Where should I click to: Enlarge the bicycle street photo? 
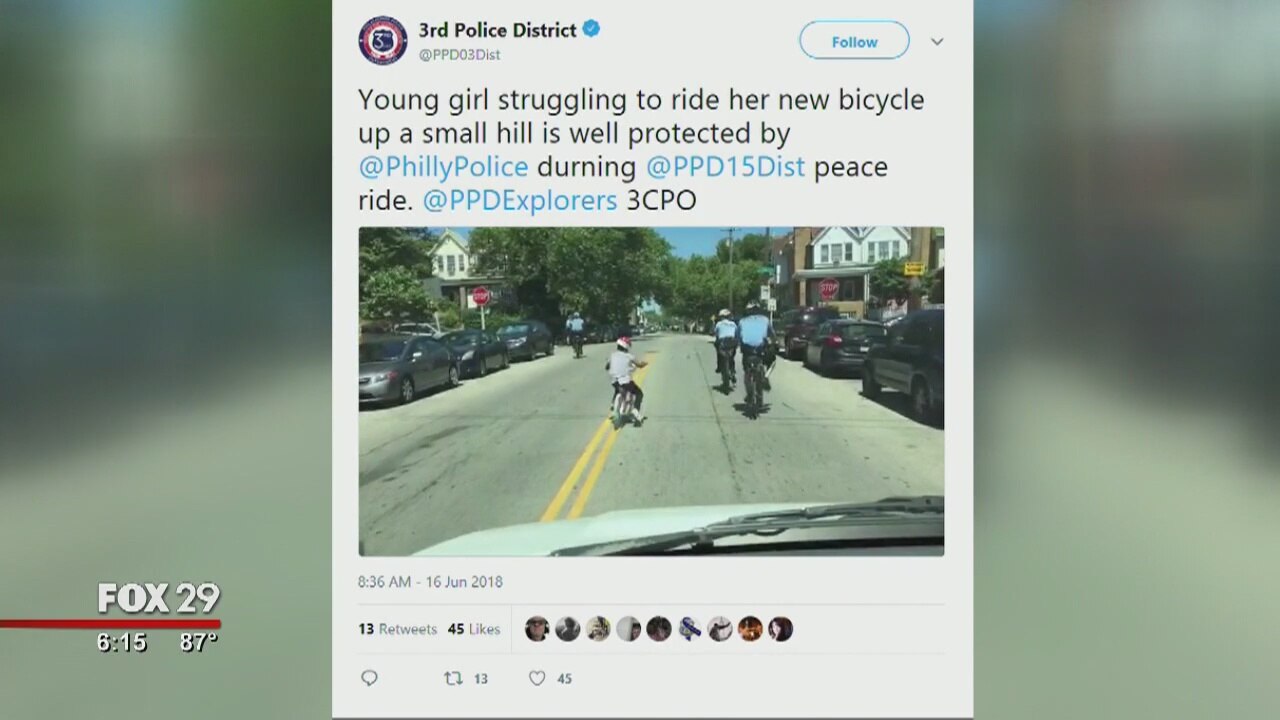click(x=651, y=391)
